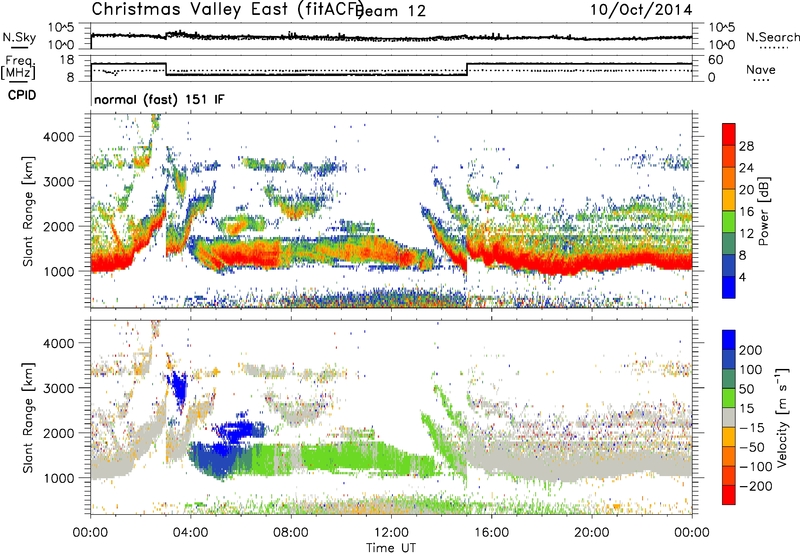800x554 pixels.
Task: Pick Power colorbar segment between 20 and 24
Action: pyautogui.click(x=729, y=178)
